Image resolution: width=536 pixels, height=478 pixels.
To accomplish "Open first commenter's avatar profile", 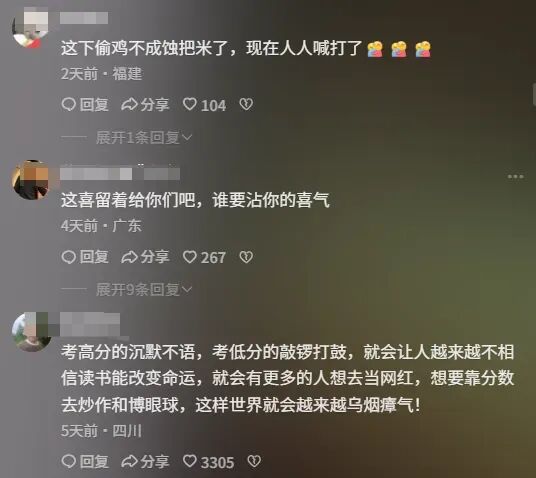I will [30, 27].
